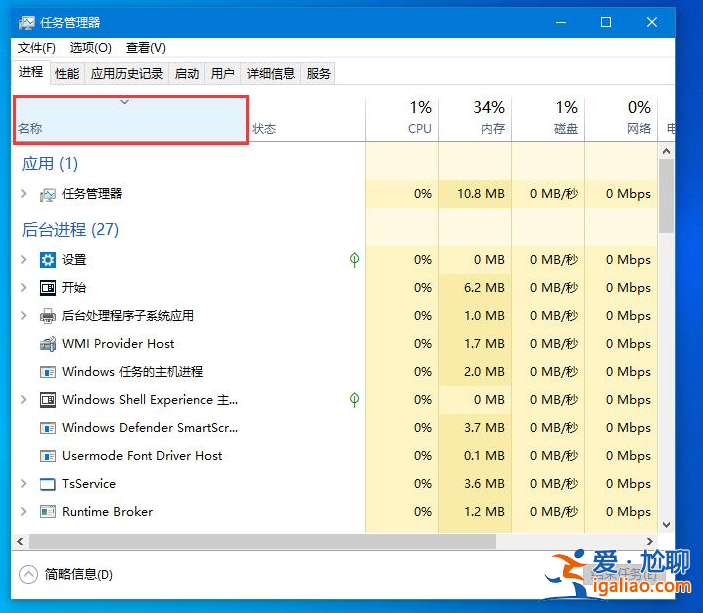
Task: Sort by the 网络 column header
Action: click(621, 120)
